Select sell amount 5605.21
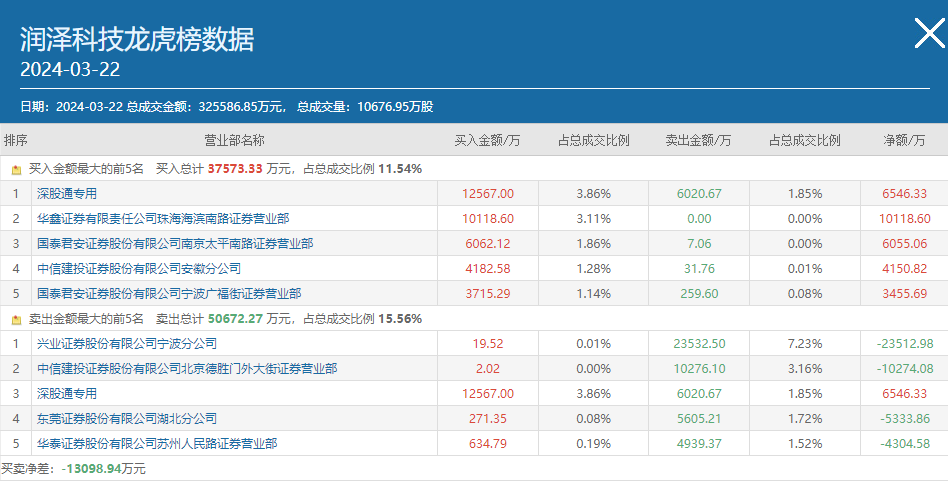This screenshot has height=485, width=948. [x=699, y=418]
